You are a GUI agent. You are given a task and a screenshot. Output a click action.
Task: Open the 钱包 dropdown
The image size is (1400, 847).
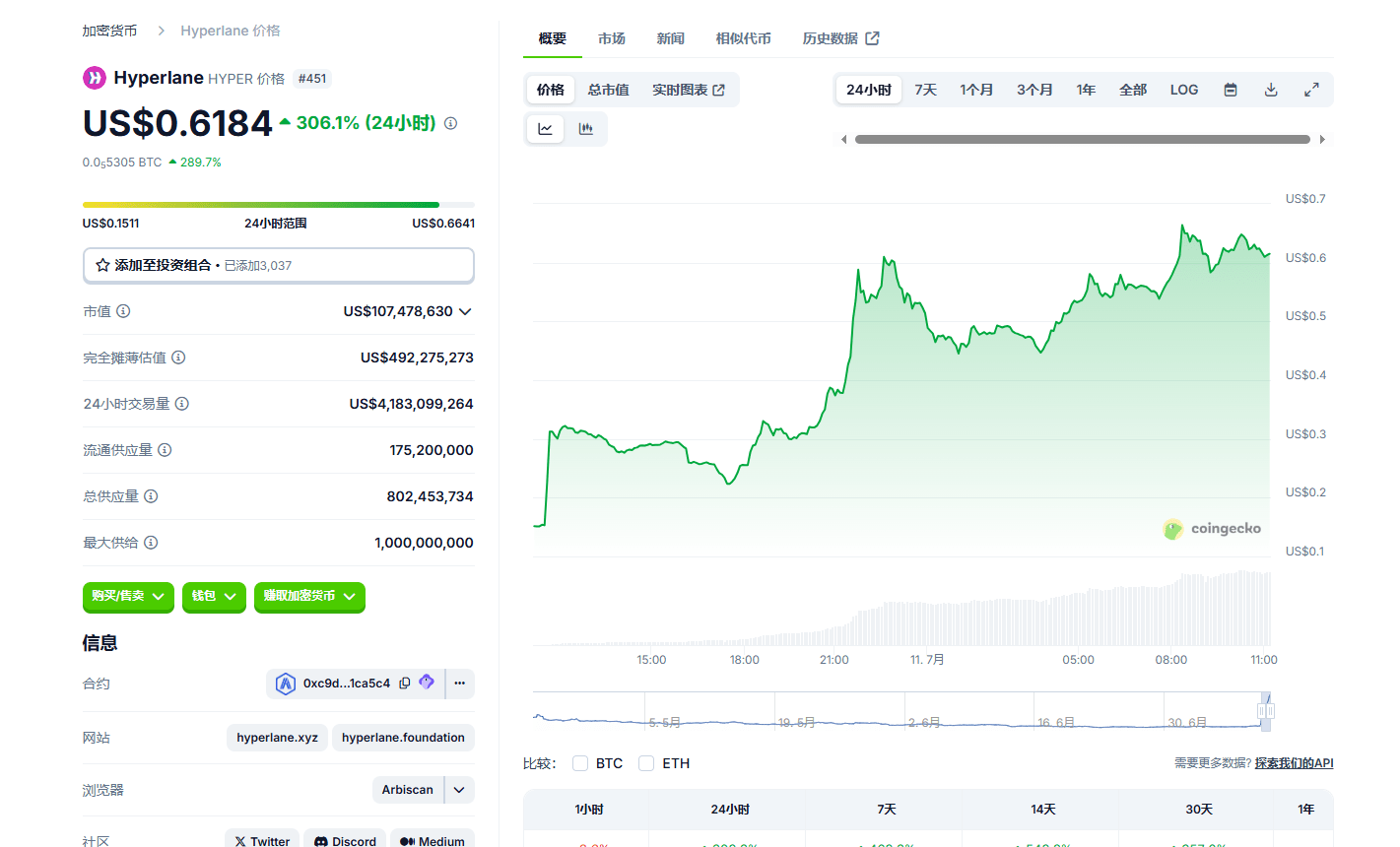(x=214, y=597)
